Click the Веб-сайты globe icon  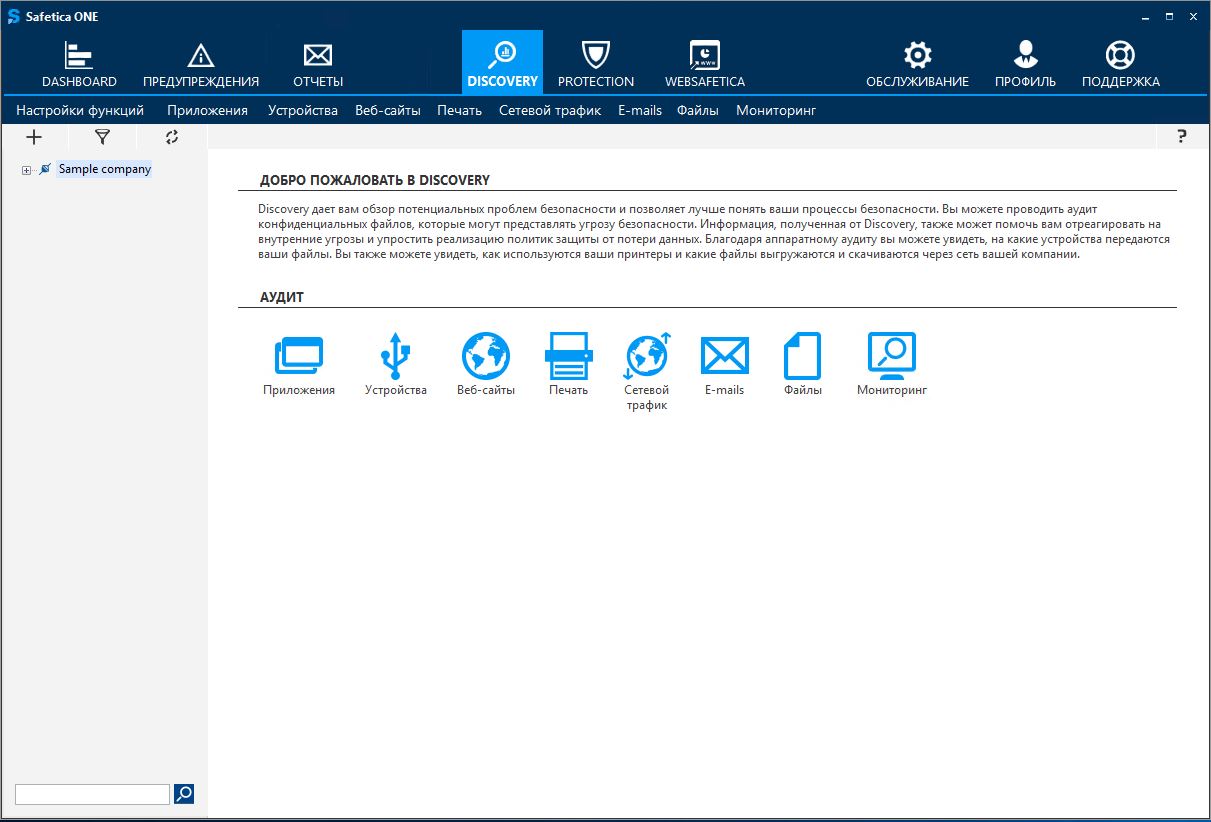(486, 357)
